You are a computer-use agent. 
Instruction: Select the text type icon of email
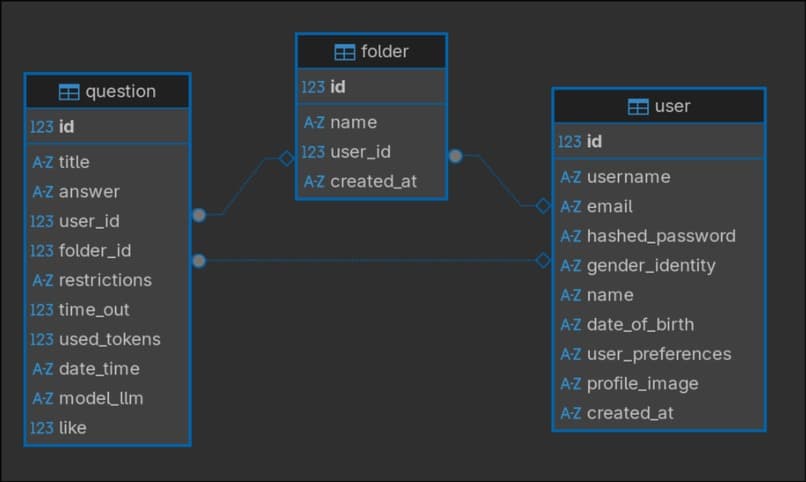point(571,207)
